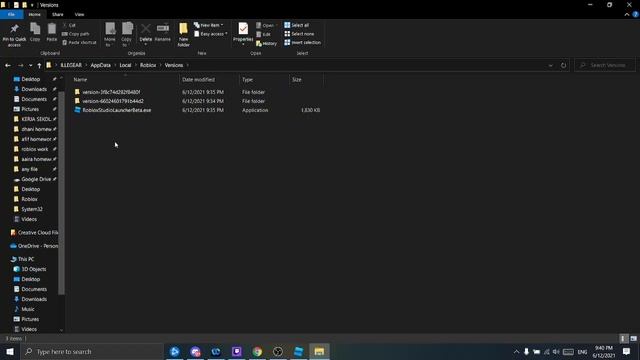Expand the chevron after Roblox breadcrumb
Screen dimensions: 640x360
pyautogui.click(x=160, y=65)
